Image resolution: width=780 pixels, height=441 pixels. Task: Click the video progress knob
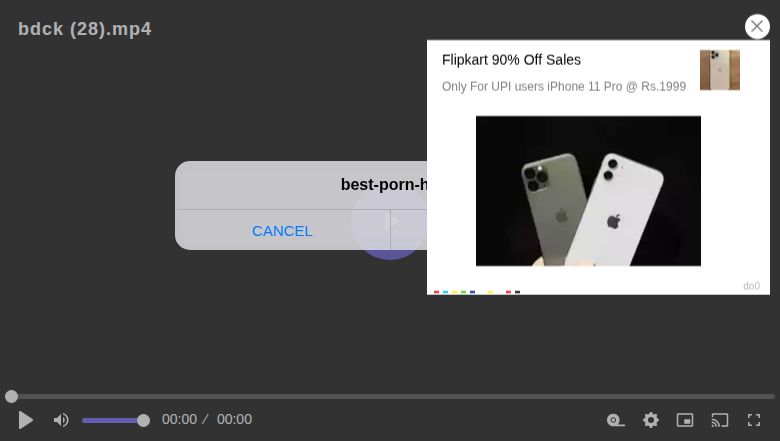(x=11, y=396)
